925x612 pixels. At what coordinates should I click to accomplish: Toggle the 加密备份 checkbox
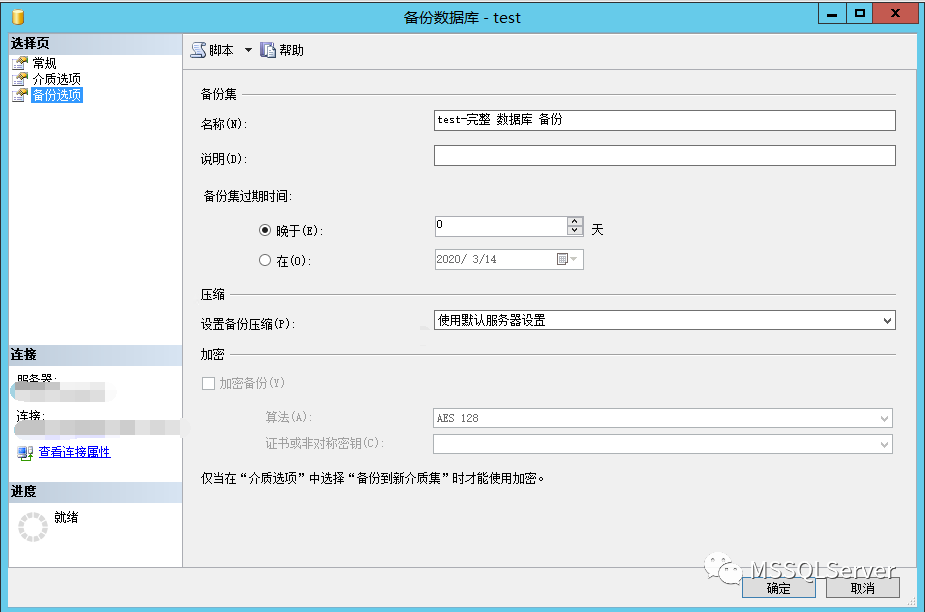pyautogui.click(x=208, y=384)
